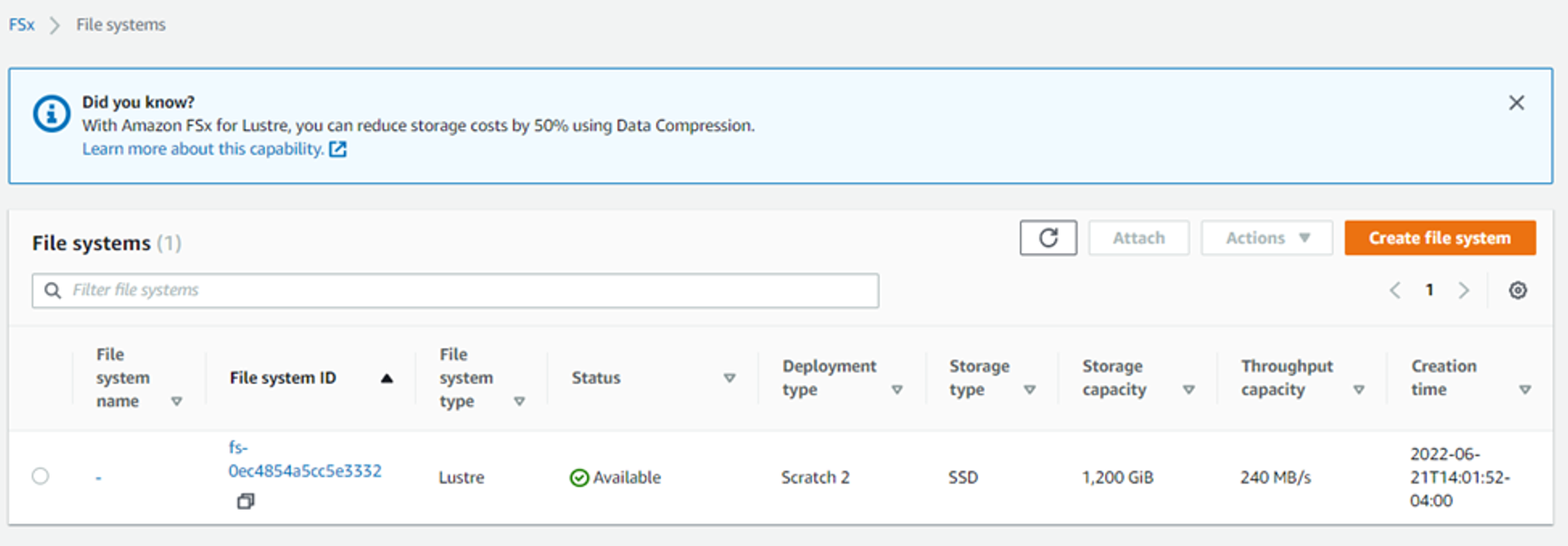Image resolution: width=1568 pixels, height=546 pixels.
Task: Sort by File system ID ascending arrow
Action: coord(387,378)
